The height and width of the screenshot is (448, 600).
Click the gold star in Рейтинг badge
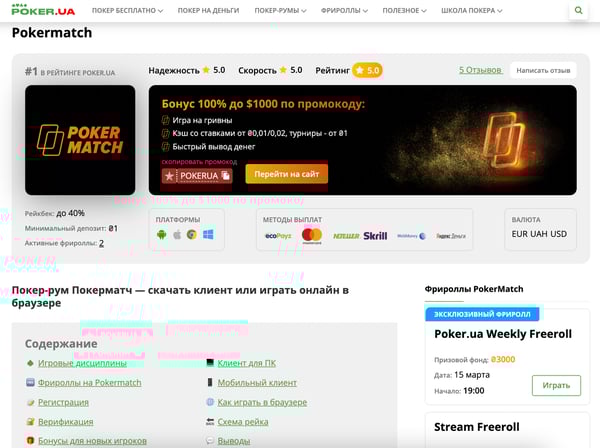pos(359,70)
